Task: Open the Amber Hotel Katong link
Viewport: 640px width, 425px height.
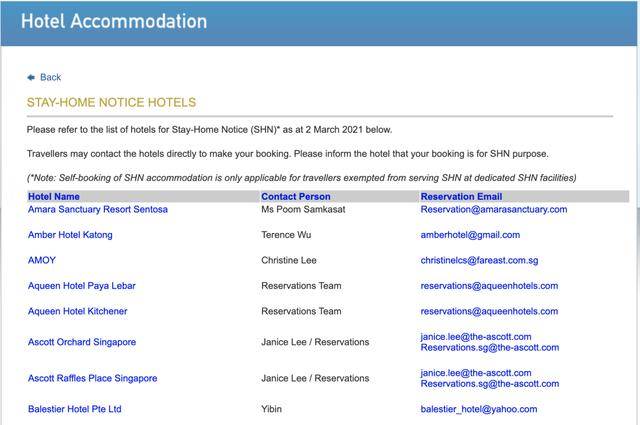Action: tap(70, 235)
